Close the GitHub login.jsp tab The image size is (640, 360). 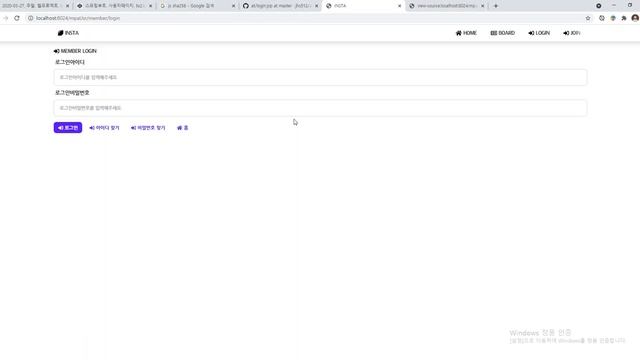pos(316,6)
